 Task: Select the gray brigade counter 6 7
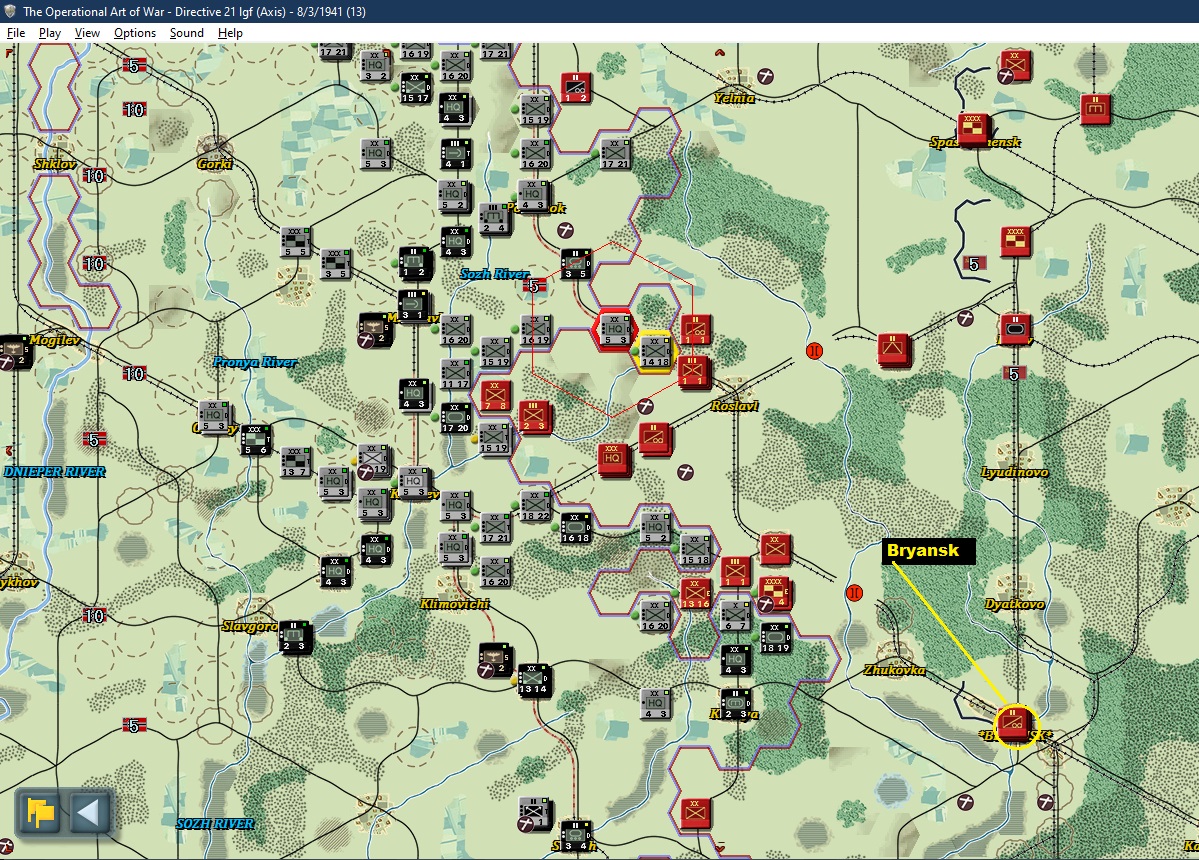[x=735, y=615]
